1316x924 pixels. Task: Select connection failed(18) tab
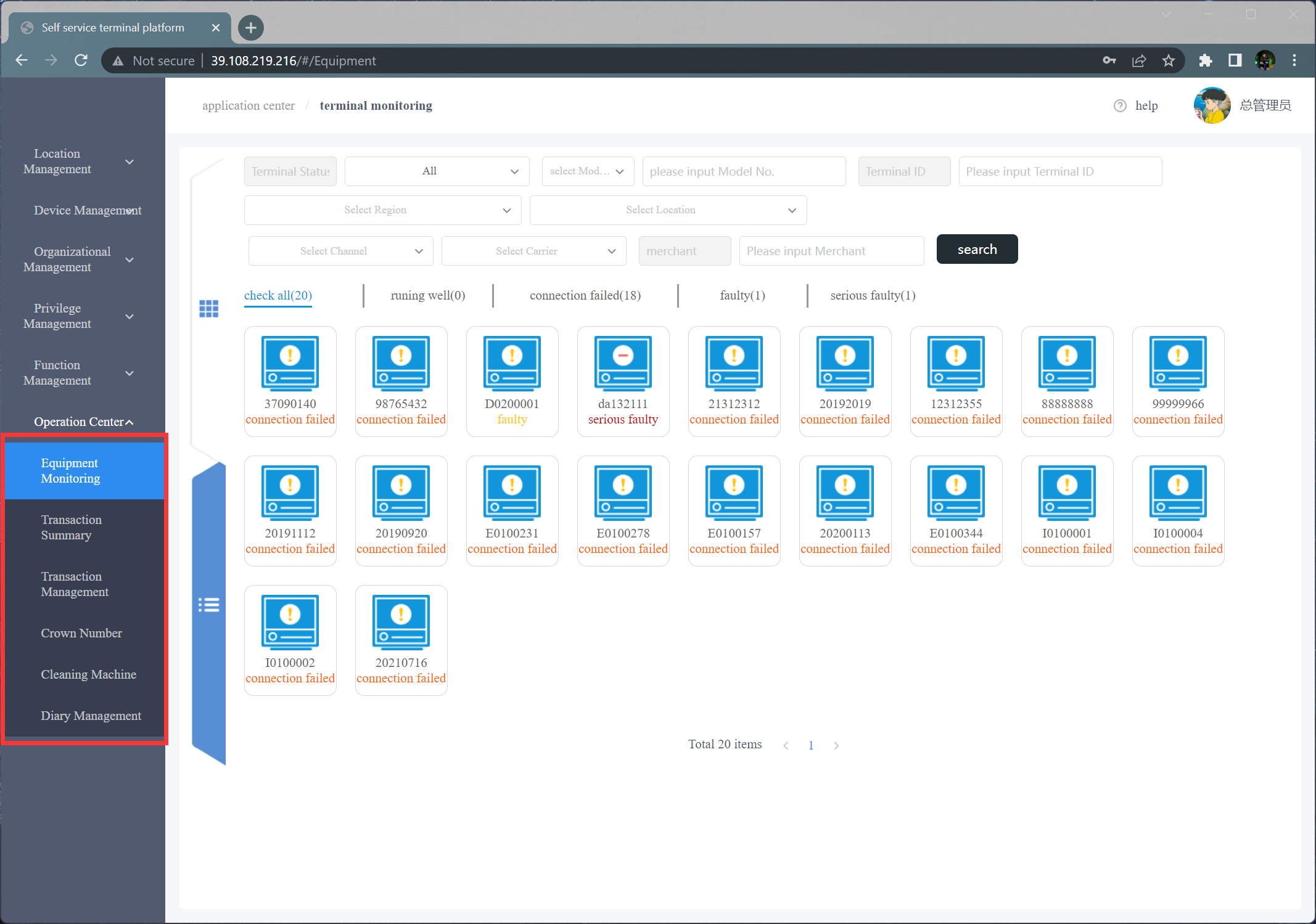(585, 295)
